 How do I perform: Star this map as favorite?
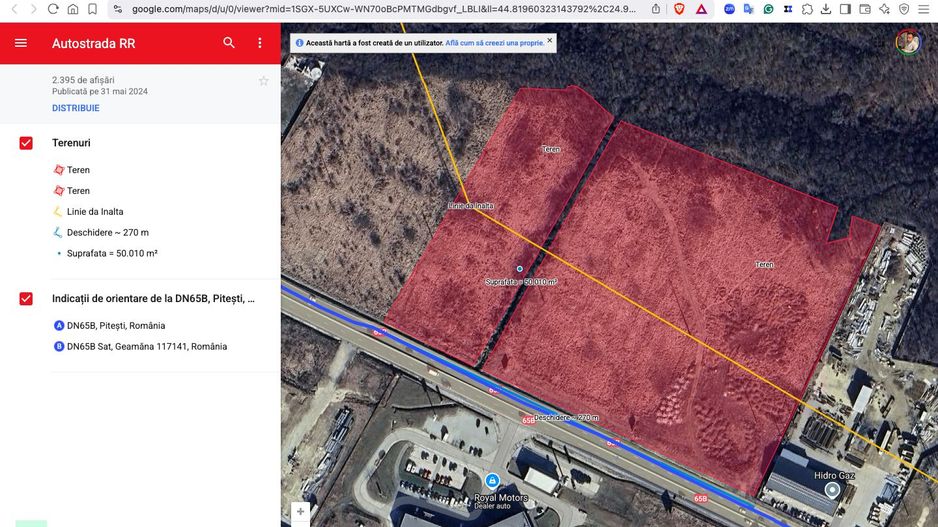coord(264,81)
